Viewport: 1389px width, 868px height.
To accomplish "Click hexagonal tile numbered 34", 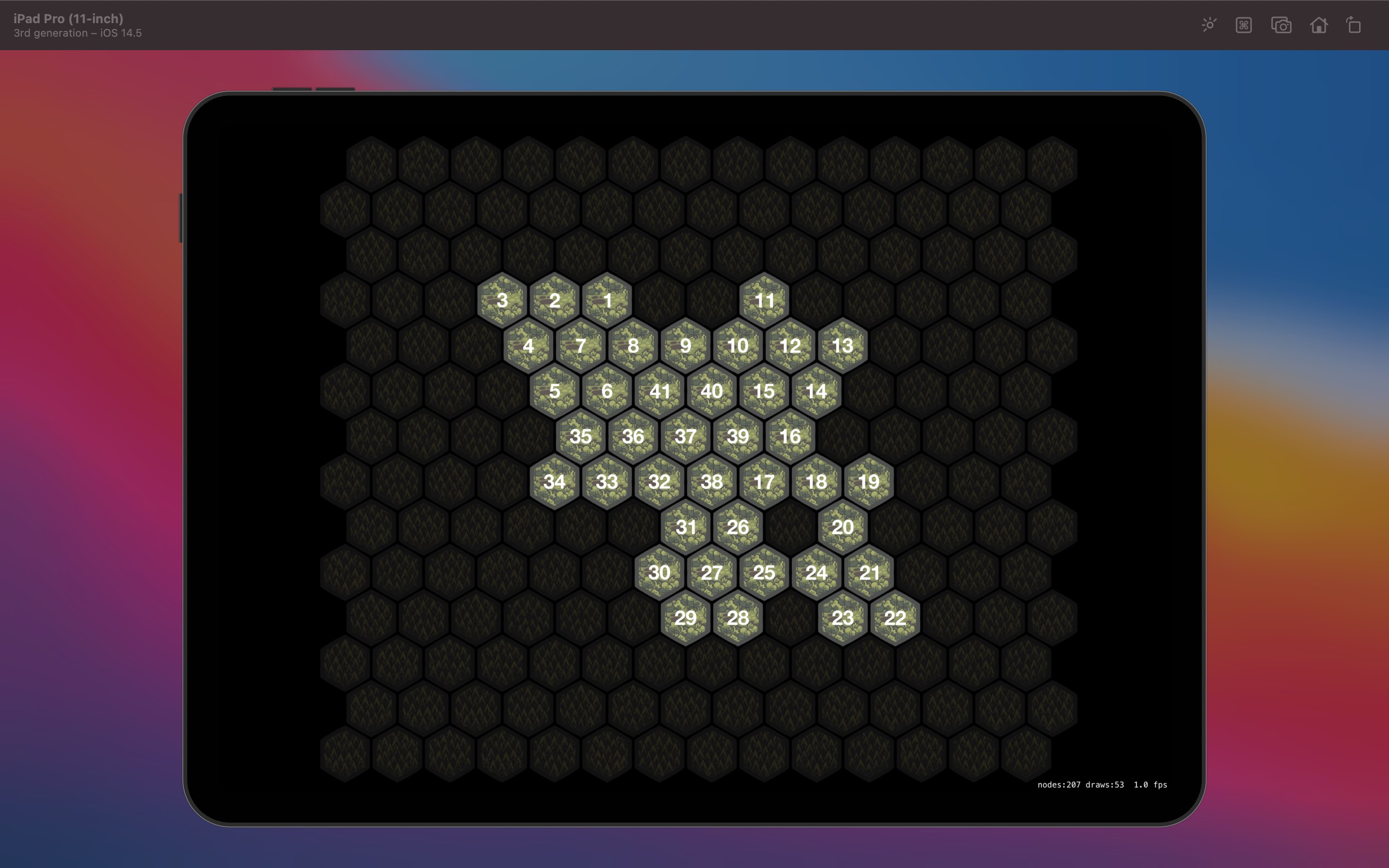I will (x=555, y=481).
